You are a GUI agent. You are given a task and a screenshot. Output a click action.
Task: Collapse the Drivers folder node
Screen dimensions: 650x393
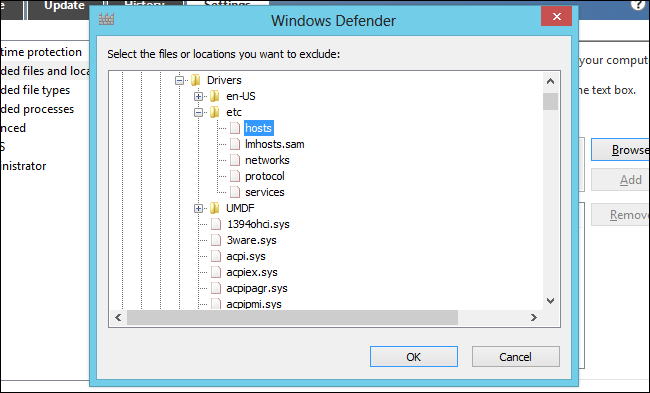click(x=179, y=80)
